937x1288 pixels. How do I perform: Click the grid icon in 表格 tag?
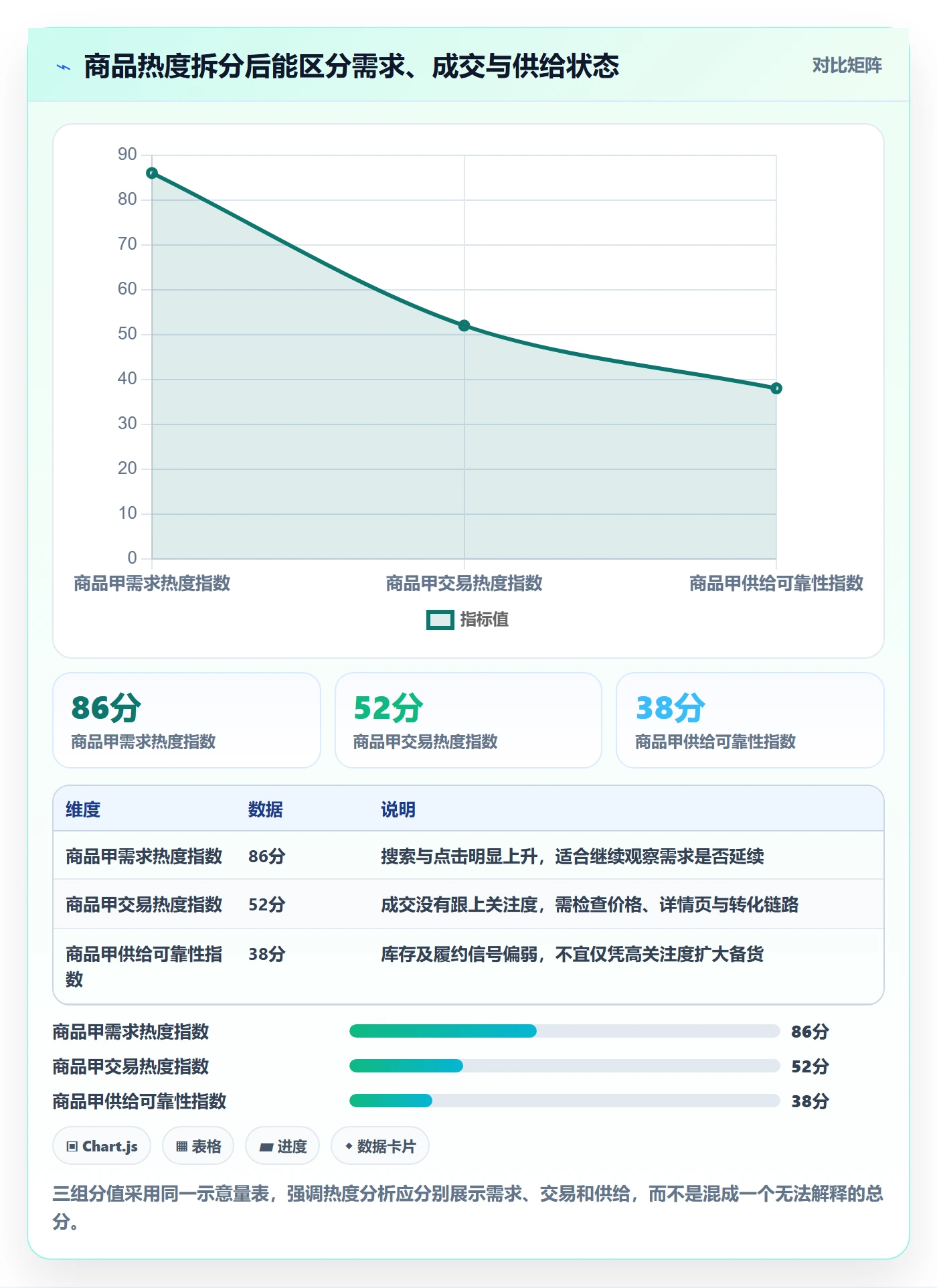(x=181, y=1147)
